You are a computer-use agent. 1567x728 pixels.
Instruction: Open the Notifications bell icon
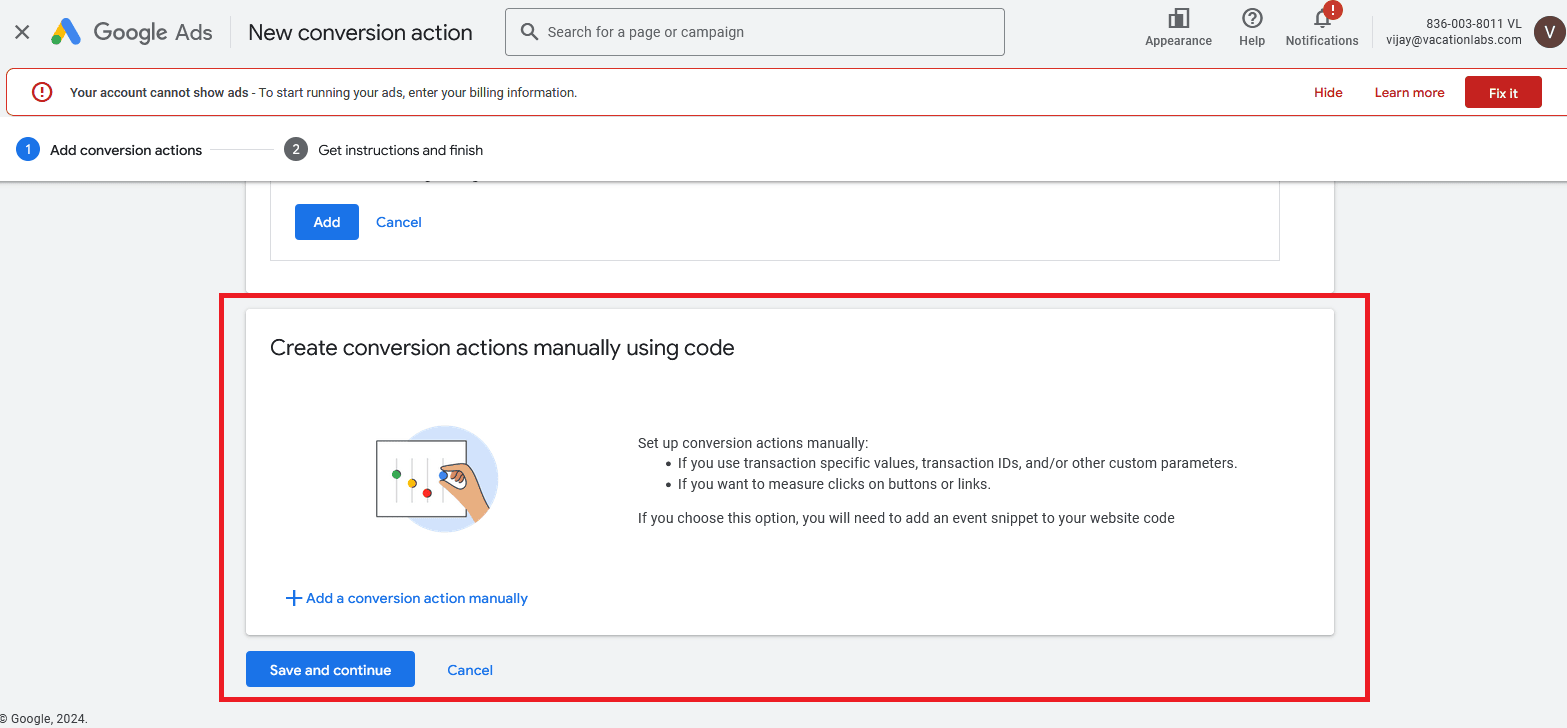coord(1322,19)
